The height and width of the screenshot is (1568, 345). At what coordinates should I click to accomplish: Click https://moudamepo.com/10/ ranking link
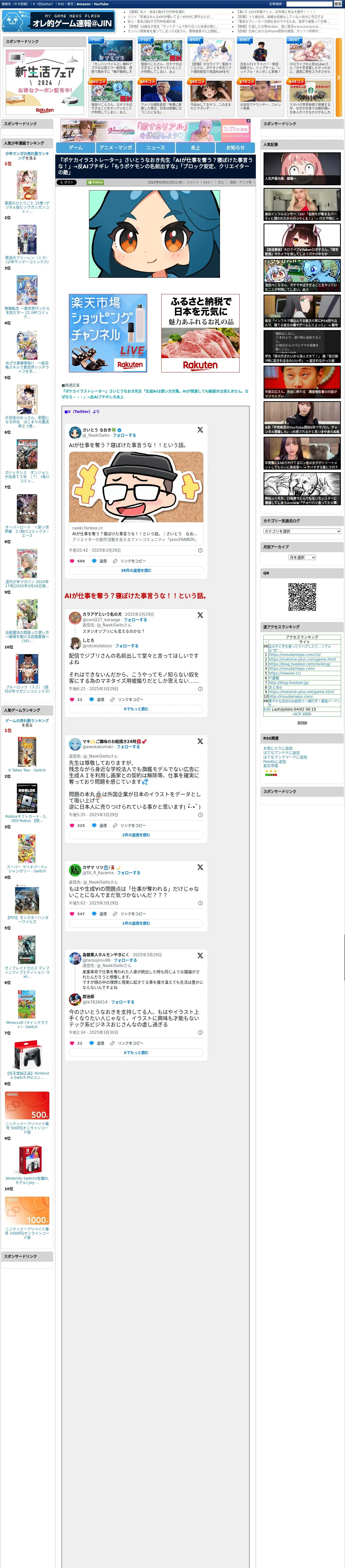[295, 655]
